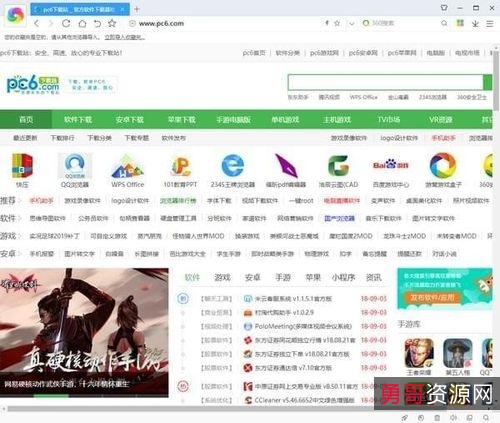Click the pc6 site search box

coord(386,82)
